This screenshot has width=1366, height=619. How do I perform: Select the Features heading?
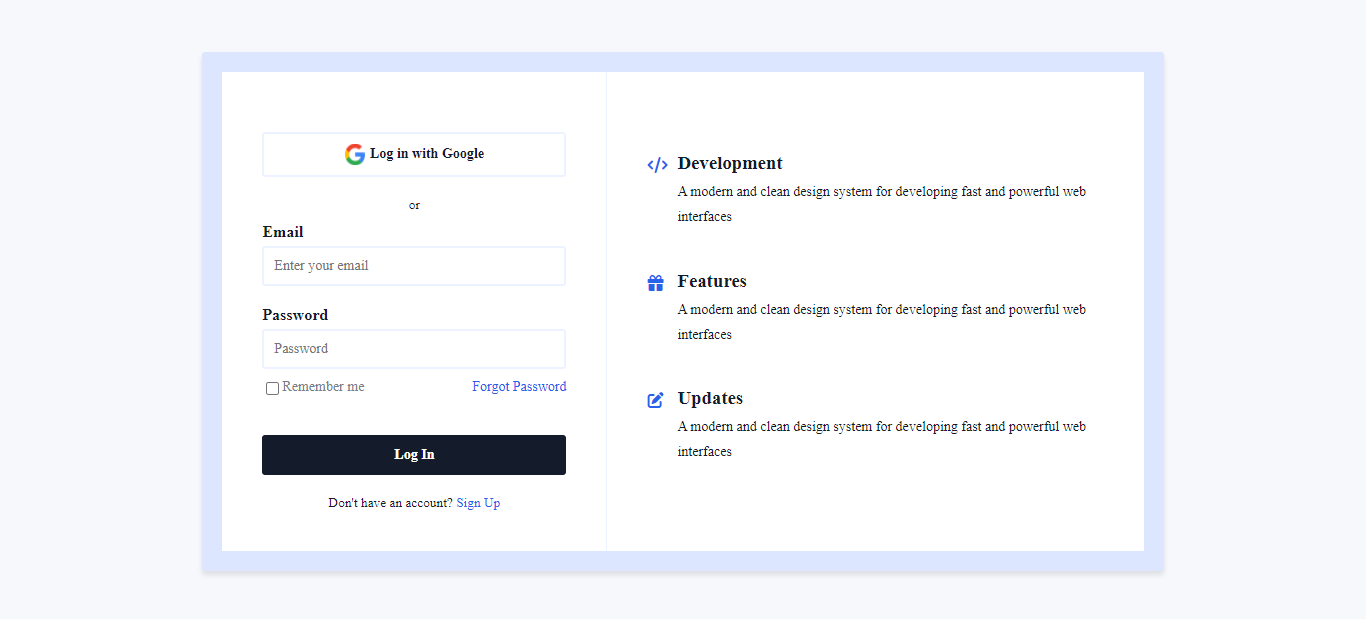point(712,281)
